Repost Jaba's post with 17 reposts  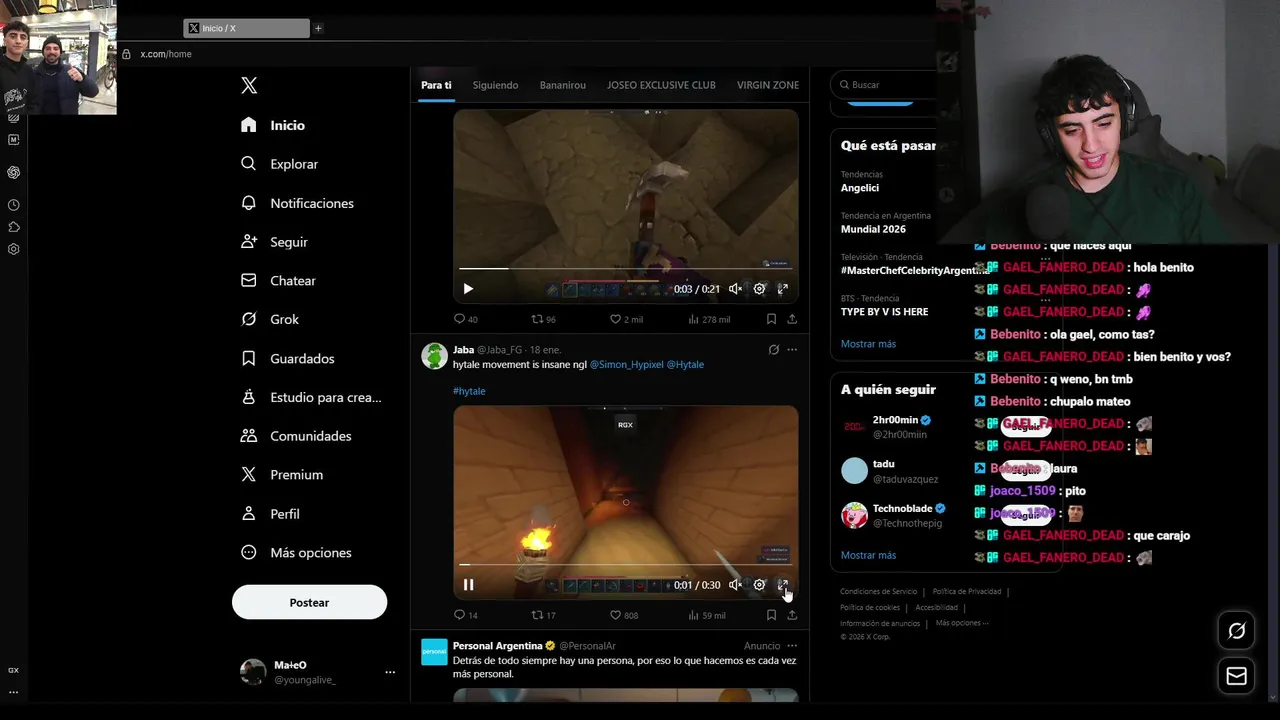coord(543,615)
